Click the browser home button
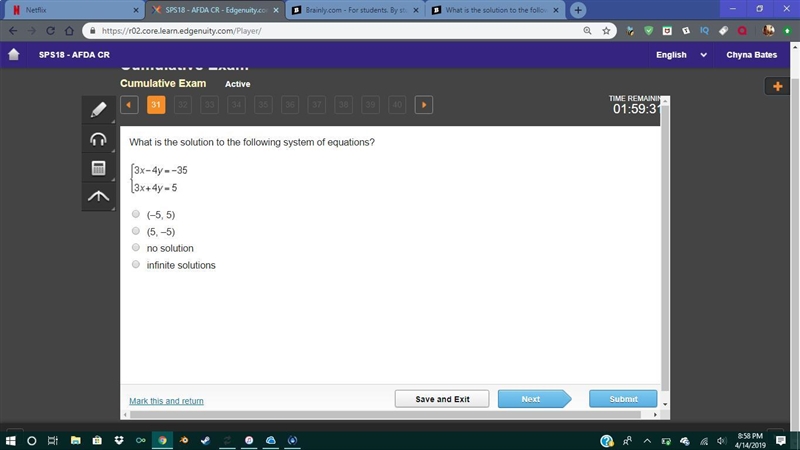 tap(69, 31)
